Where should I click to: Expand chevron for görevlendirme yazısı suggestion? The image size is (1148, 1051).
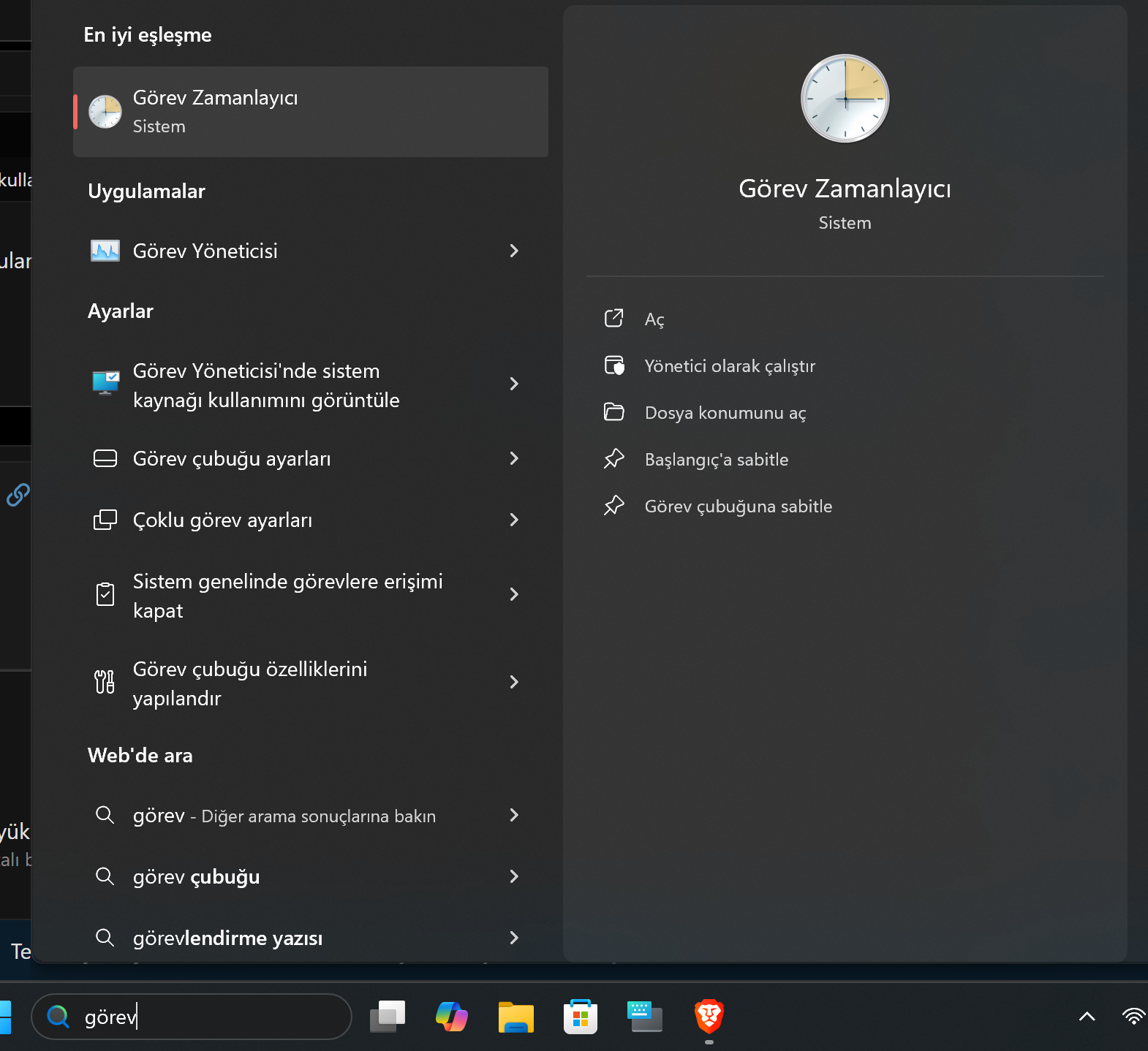(514, 938)
